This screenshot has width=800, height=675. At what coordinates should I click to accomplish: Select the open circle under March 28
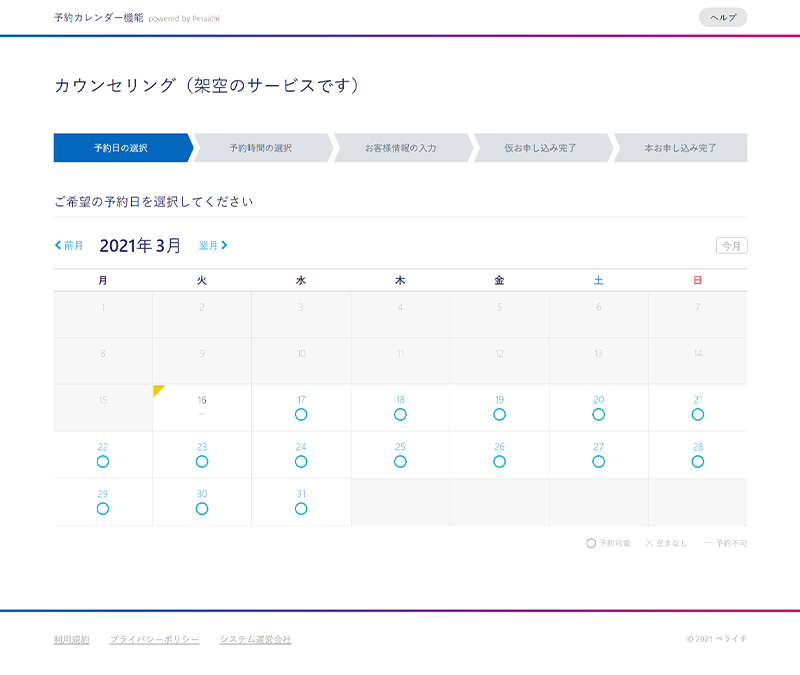(697, 461)
